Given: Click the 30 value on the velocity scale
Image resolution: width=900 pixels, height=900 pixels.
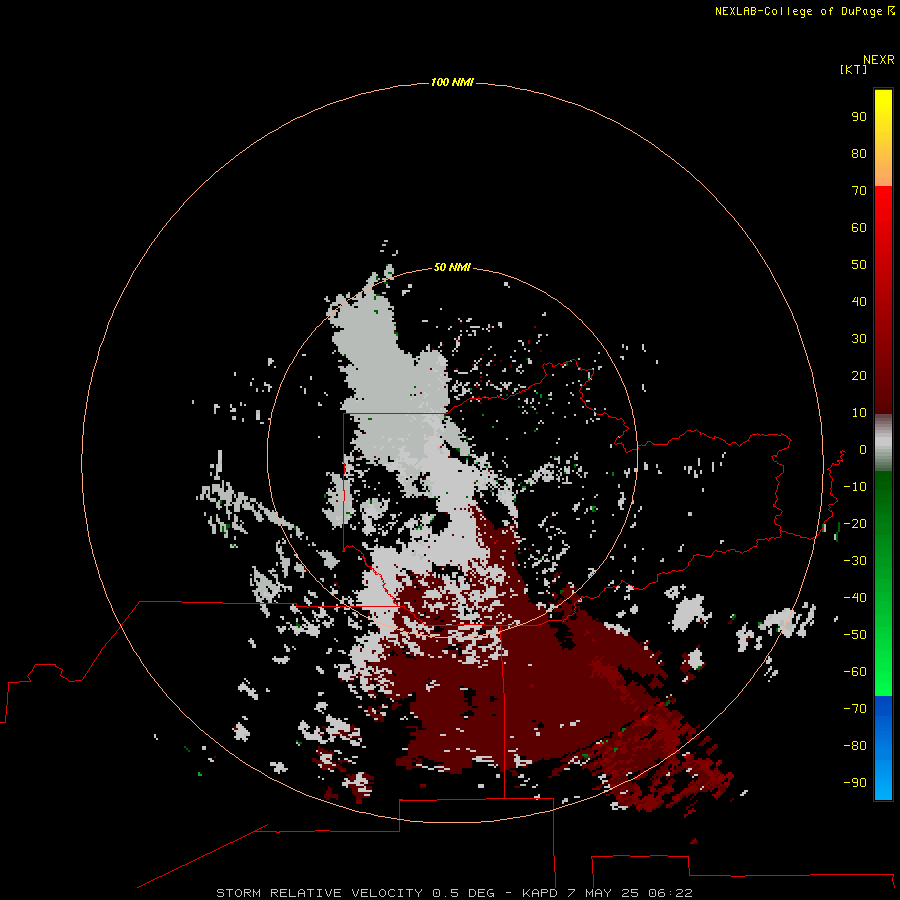Looking at the screenshot, I should [x=859, y=339].
